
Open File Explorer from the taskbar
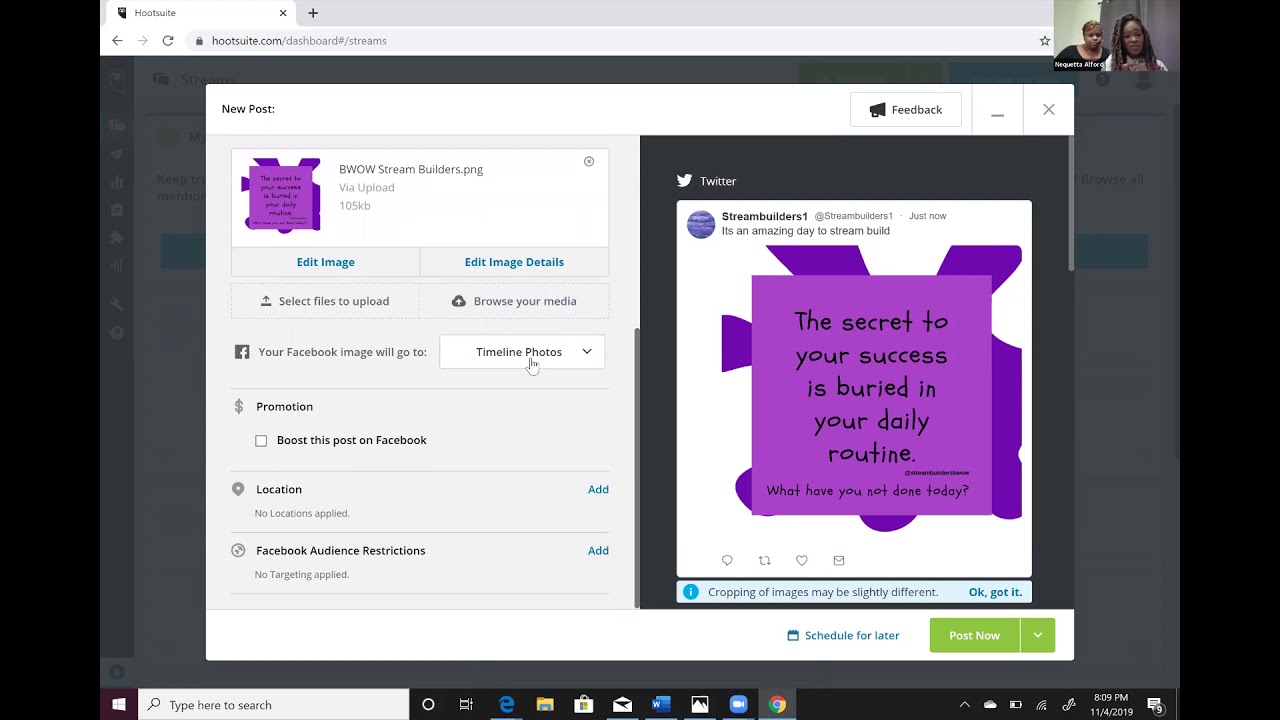pyautogui.click(x=545, y=705)
